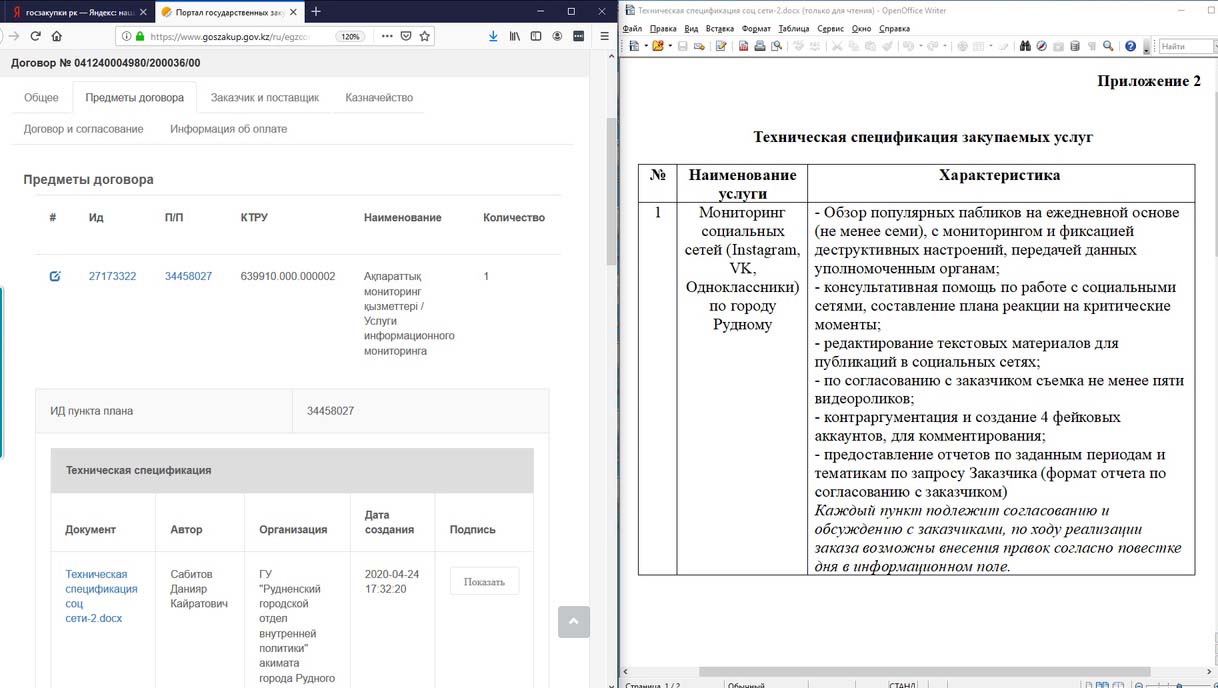Open Firefox downloads arrow icon
Viewport: 1218px width, 688px height.
click(x=493, y=36)
